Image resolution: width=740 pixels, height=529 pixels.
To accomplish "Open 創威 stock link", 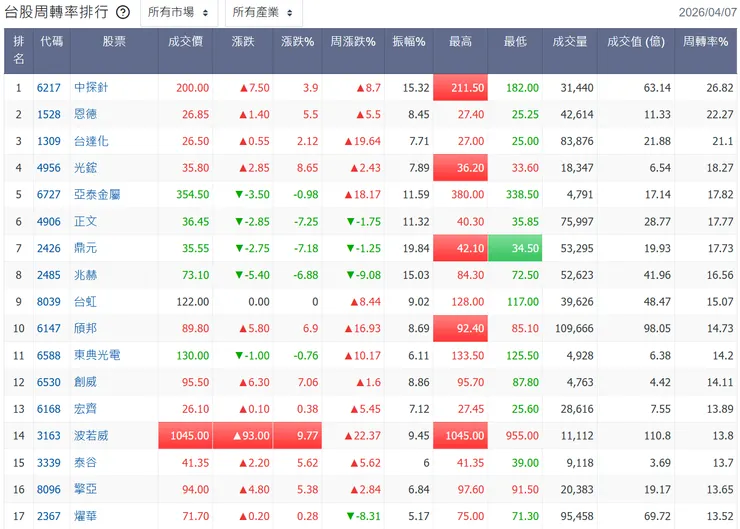I will (x=85, y=382).
